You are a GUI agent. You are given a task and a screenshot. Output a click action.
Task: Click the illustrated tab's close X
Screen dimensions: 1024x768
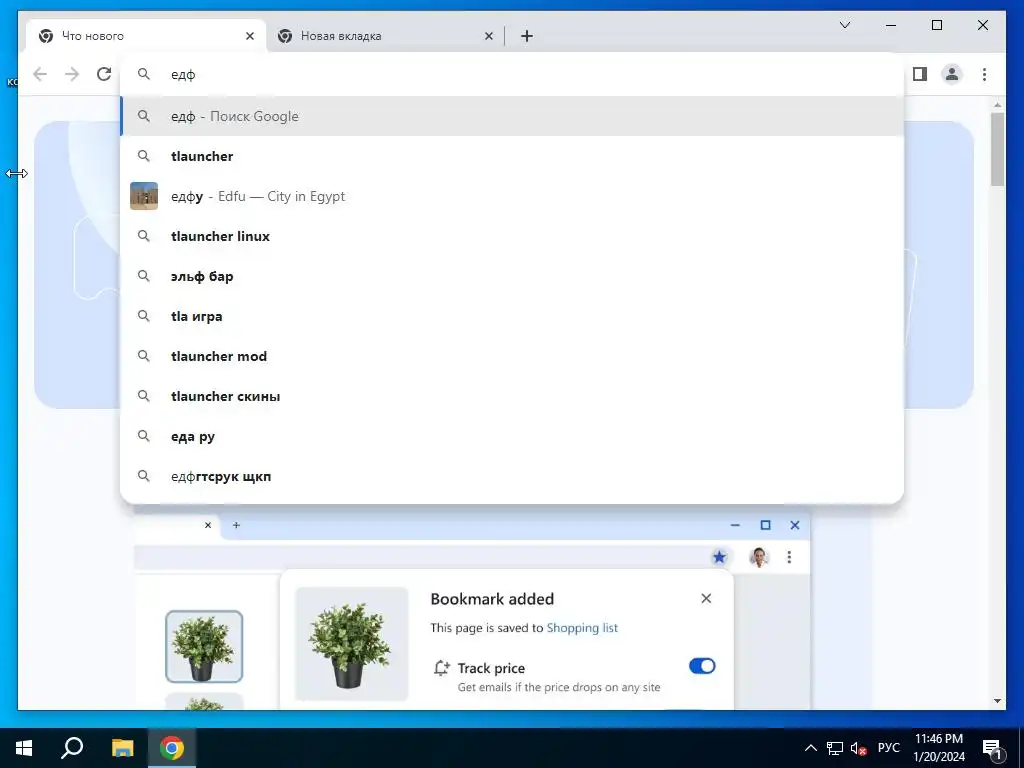(208, 525)
